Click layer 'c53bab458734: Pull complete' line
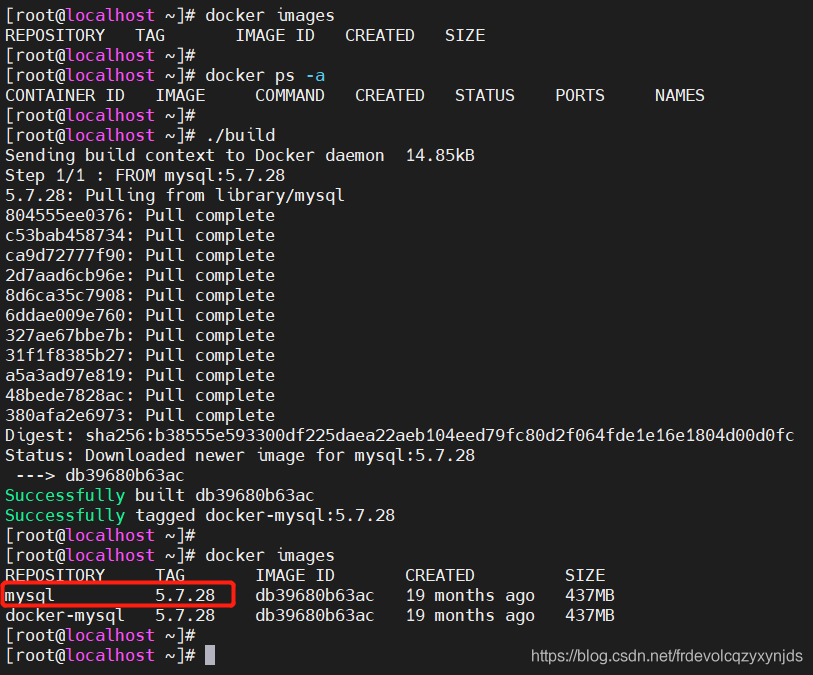Viewport: 813px width, 675px height. 140,235
